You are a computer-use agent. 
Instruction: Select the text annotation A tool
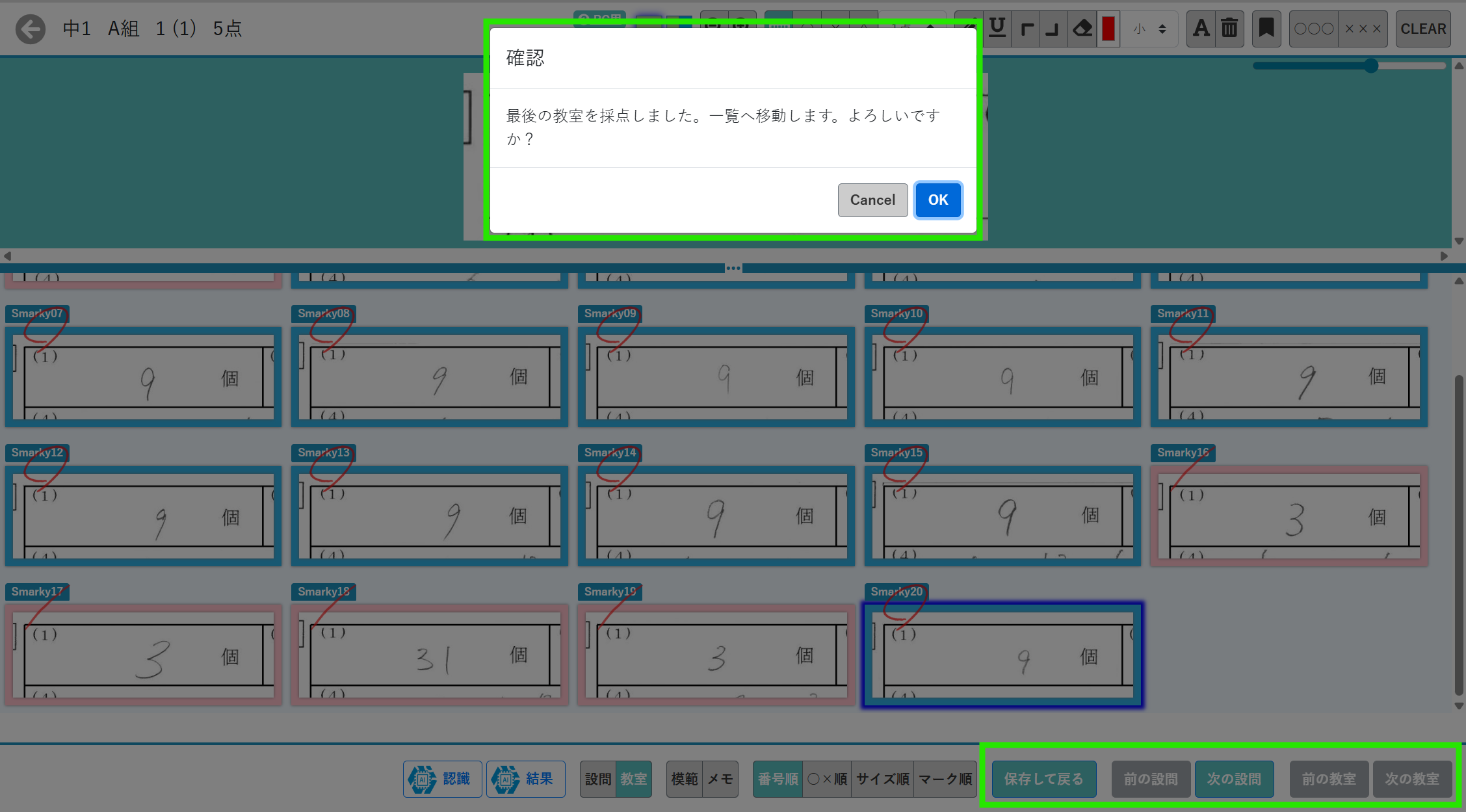pos(1201,29)
